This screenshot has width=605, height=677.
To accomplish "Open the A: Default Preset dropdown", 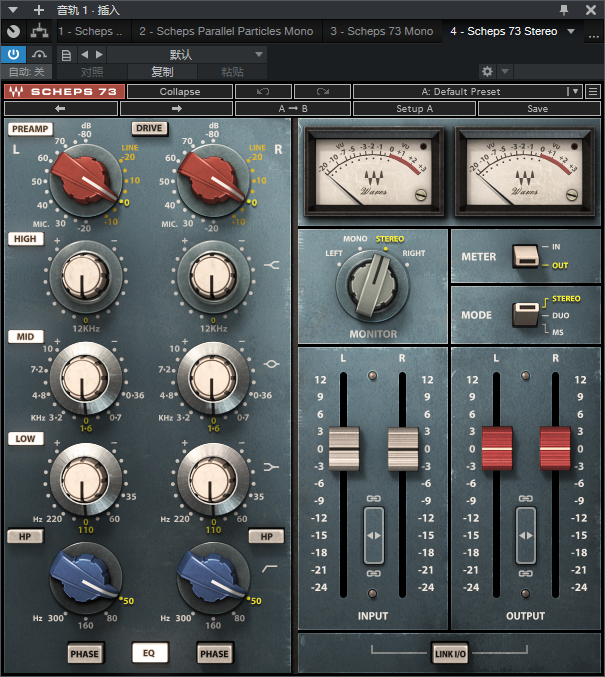I will pos(467,92).
